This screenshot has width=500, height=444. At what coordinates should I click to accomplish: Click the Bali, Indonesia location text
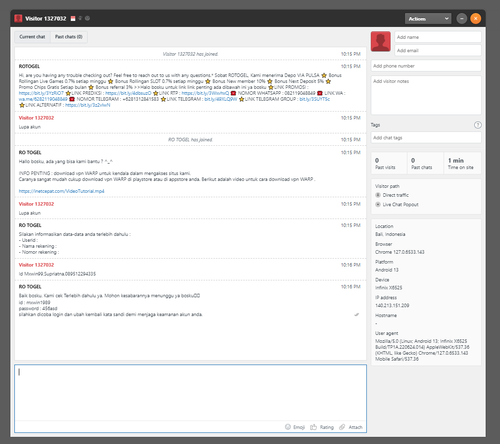(x=390, y=234)
